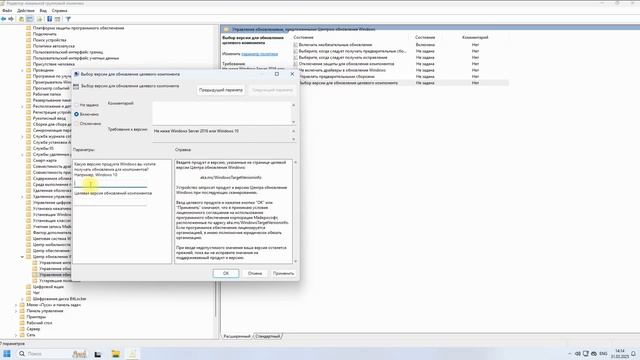The width and height of the screenshot is (640, 360).
Task: Expand the 'Служба журнала событий' tree node
Action: [22, 136]
